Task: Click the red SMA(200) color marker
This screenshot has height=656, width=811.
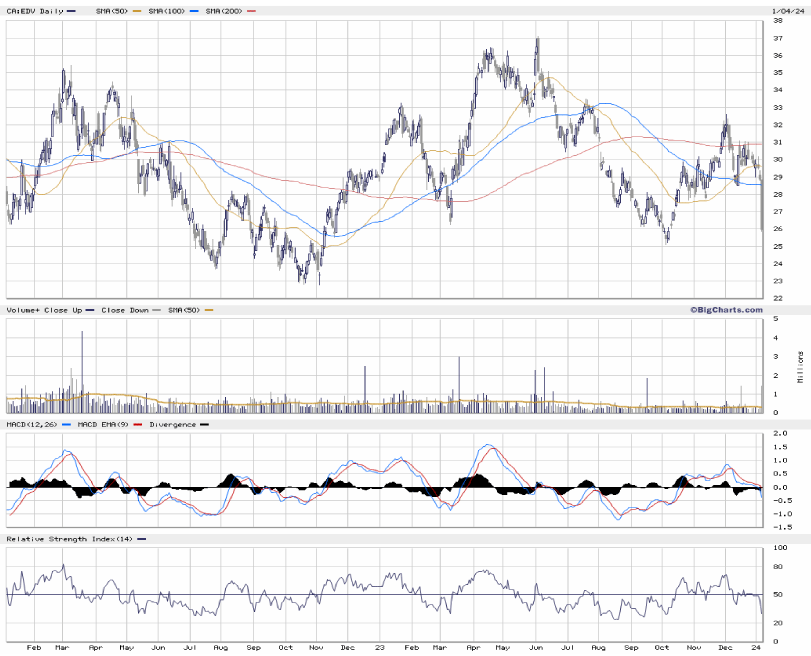Action: [x=252, y=10]
